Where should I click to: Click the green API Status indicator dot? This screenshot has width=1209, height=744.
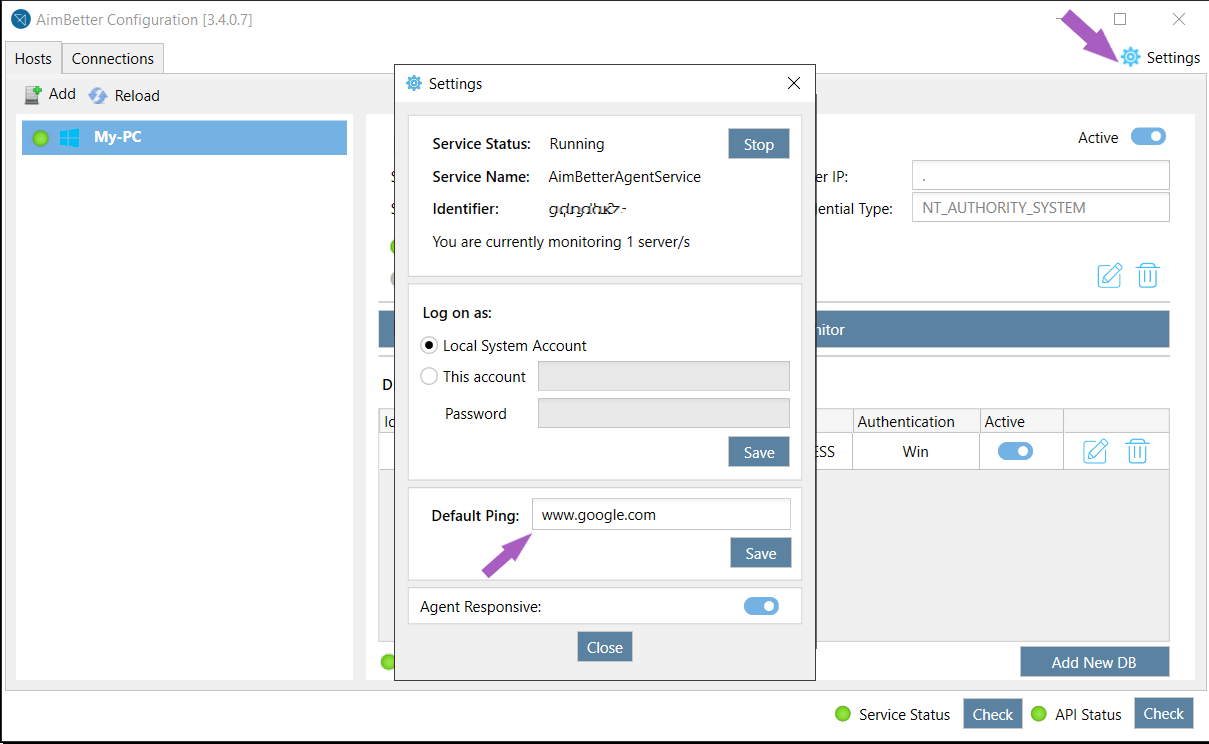coord(1039,714)
